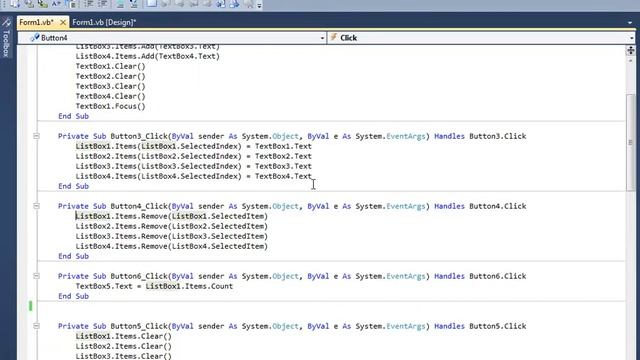This screenshot has height=360, width=640.
Task: Click 'ListBox2.Items.Remove(ListBox2.SelectedItem)' line
Action: click(171, 226)
